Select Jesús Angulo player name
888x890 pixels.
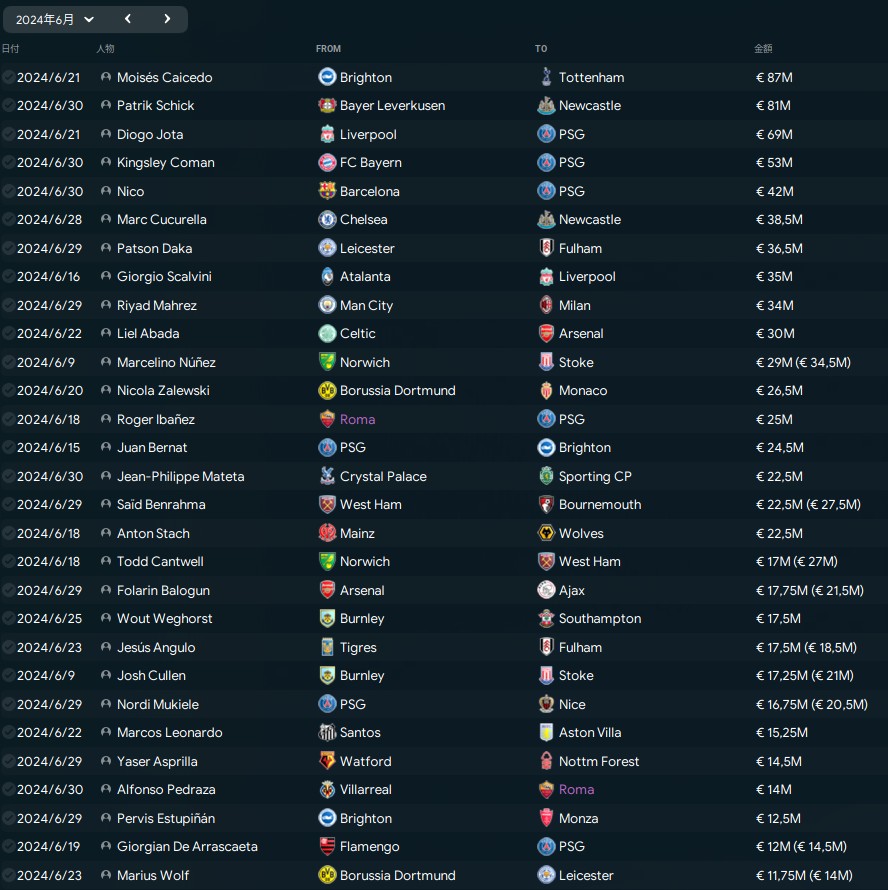156,647
